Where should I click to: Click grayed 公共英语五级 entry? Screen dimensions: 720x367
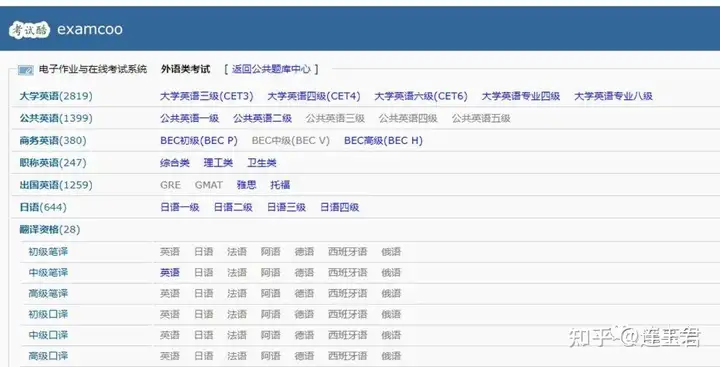[481, 118]
